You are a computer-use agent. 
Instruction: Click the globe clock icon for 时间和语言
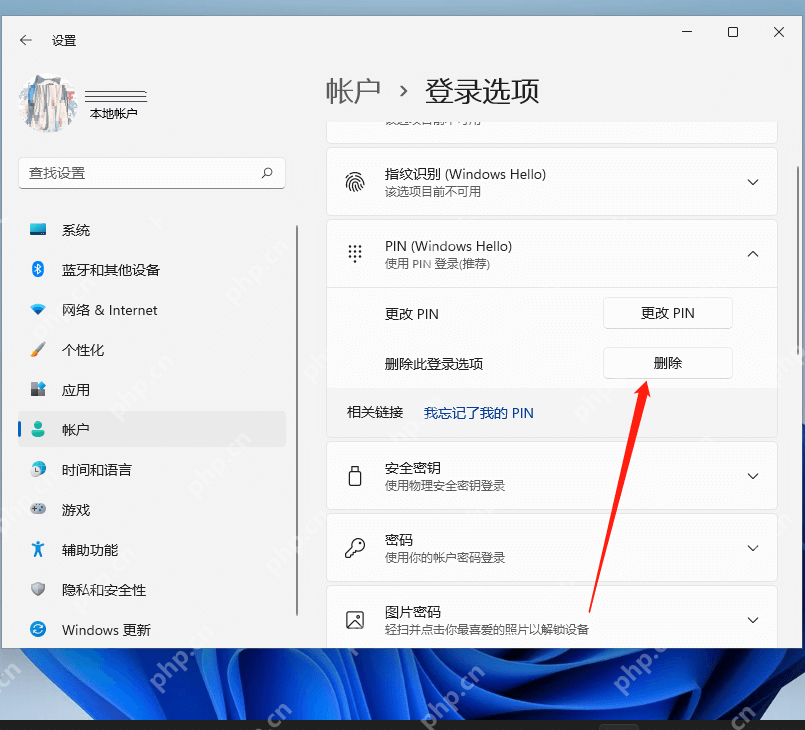click(38, 469)
